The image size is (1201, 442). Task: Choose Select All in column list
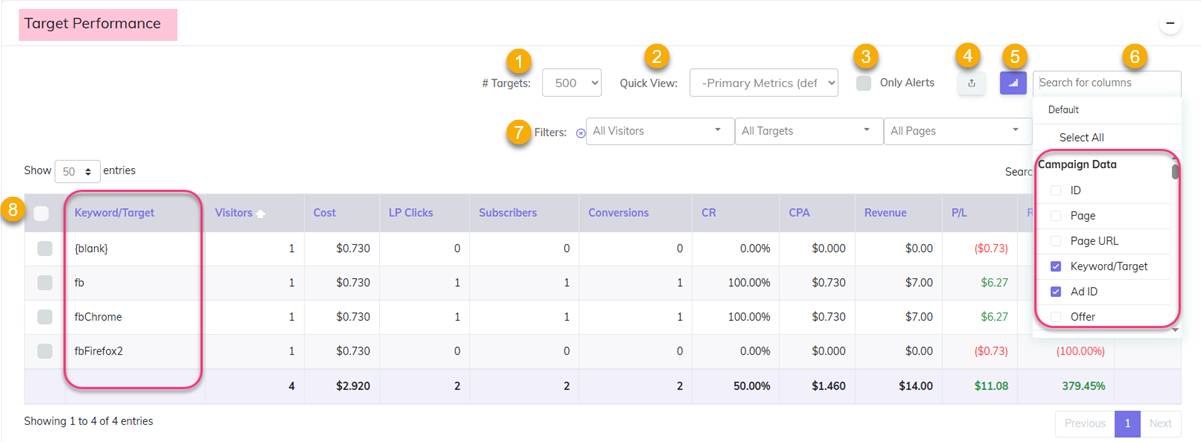pos(1081,138)
